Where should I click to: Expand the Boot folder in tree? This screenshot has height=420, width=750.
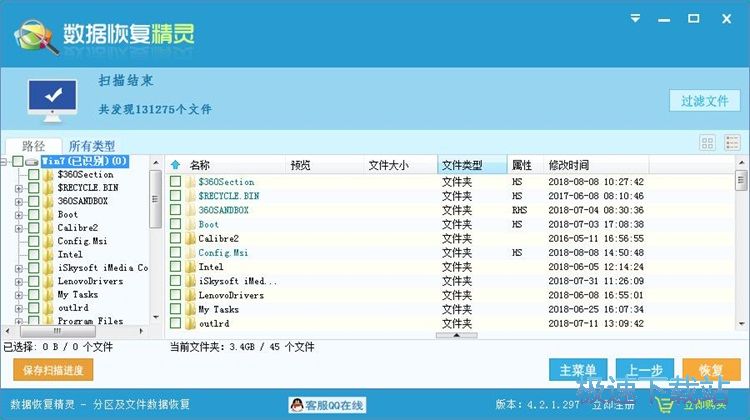[x=19, y=215]
